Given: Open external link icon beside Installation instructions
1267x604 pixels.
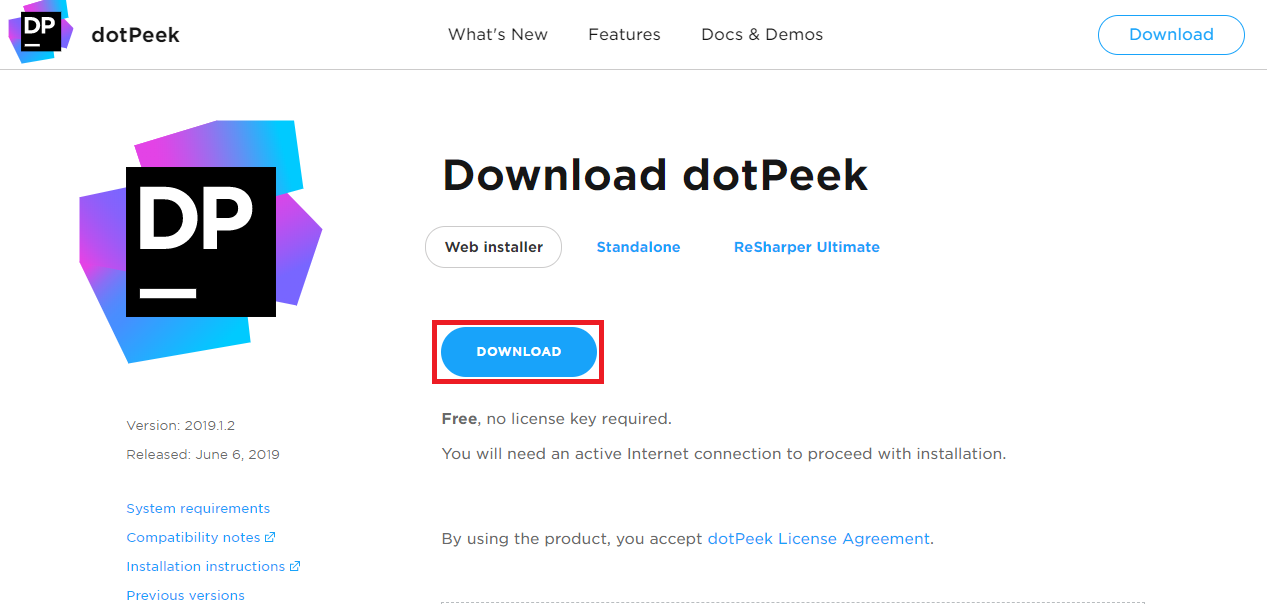Looking at the screenshot, I should tap(295, 566).
